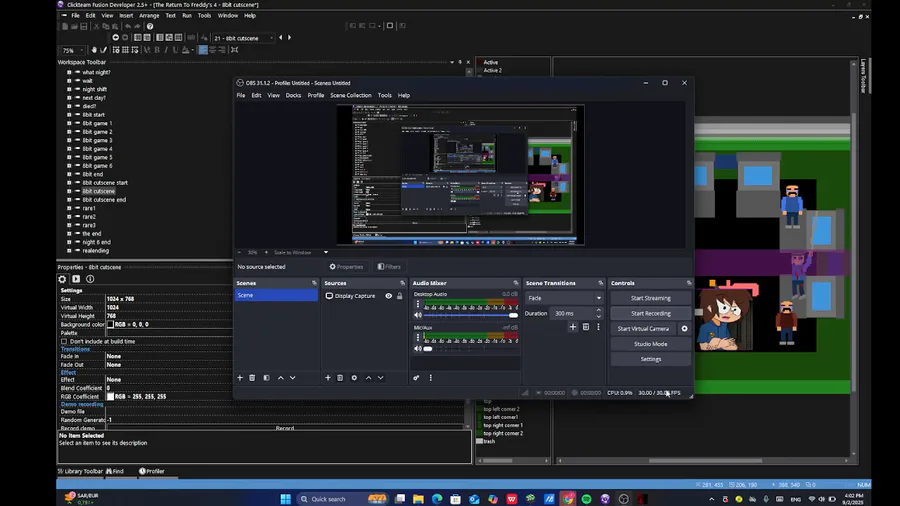Toggle Display Capture lock
This screenshot has height=506, width=900.
pyautogui.click(x=399, y=296)
